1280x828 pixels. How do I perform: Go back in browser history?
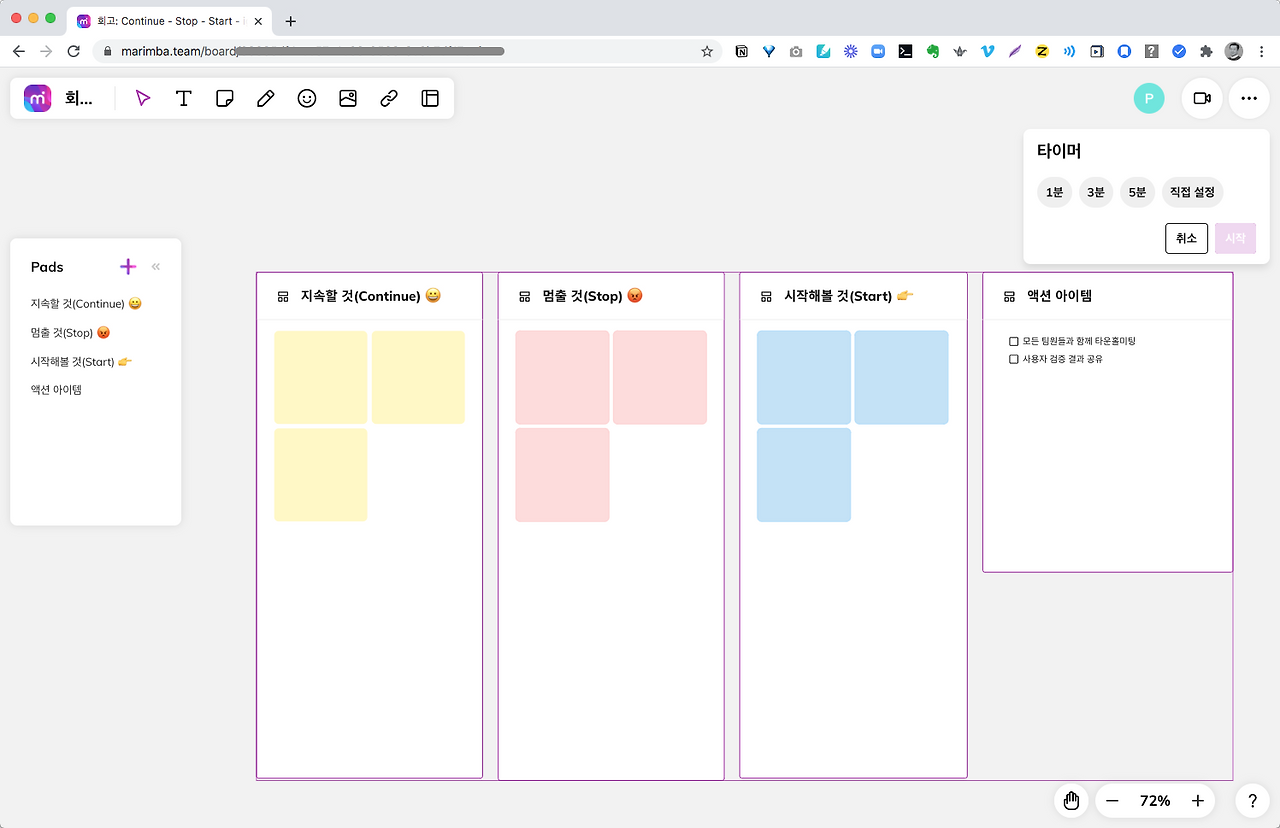18,51
